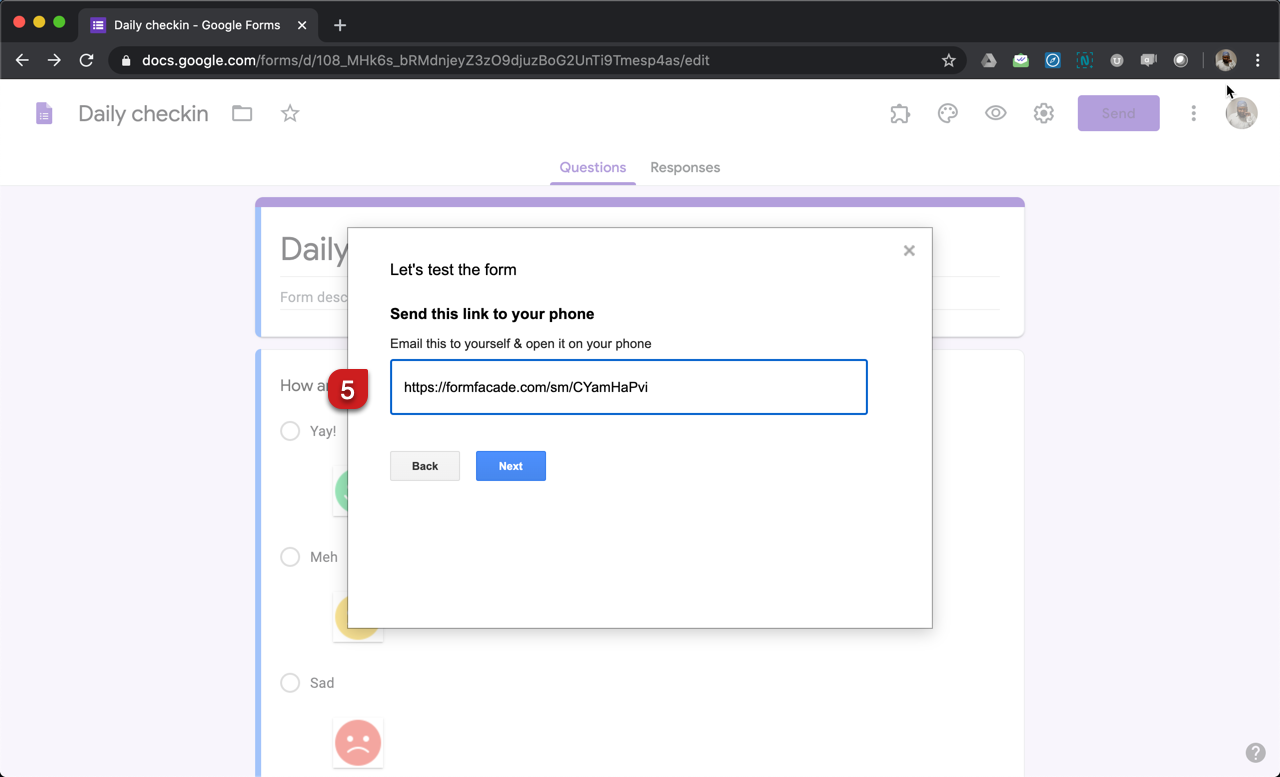Select the Yay! radio option
1280x777 pixels.
point(290,431)
